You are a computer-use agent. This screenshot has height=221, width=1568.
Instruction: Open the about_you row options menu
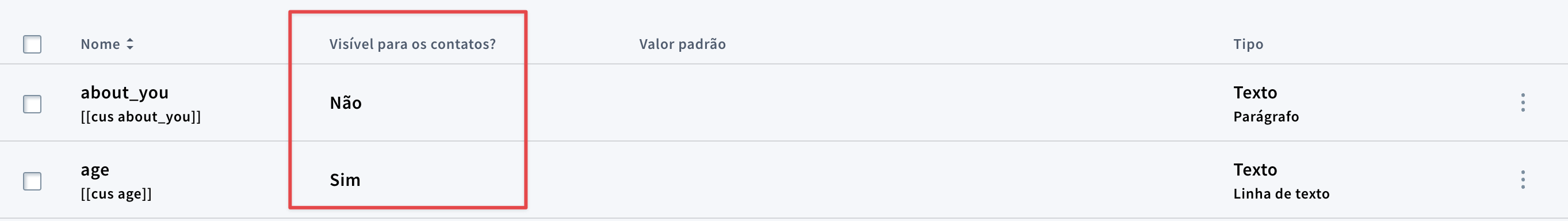coord(1523,102)
